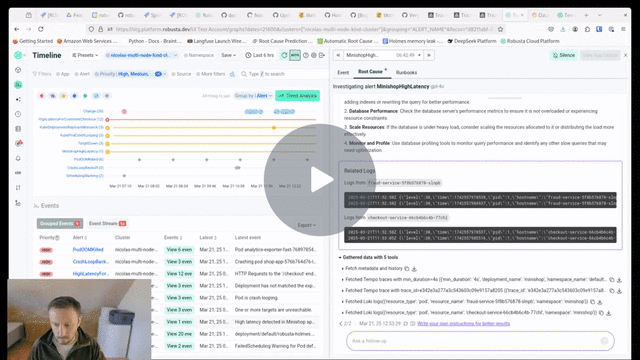Open the PodOOMKilled alert link in the table

coord(88,249)
